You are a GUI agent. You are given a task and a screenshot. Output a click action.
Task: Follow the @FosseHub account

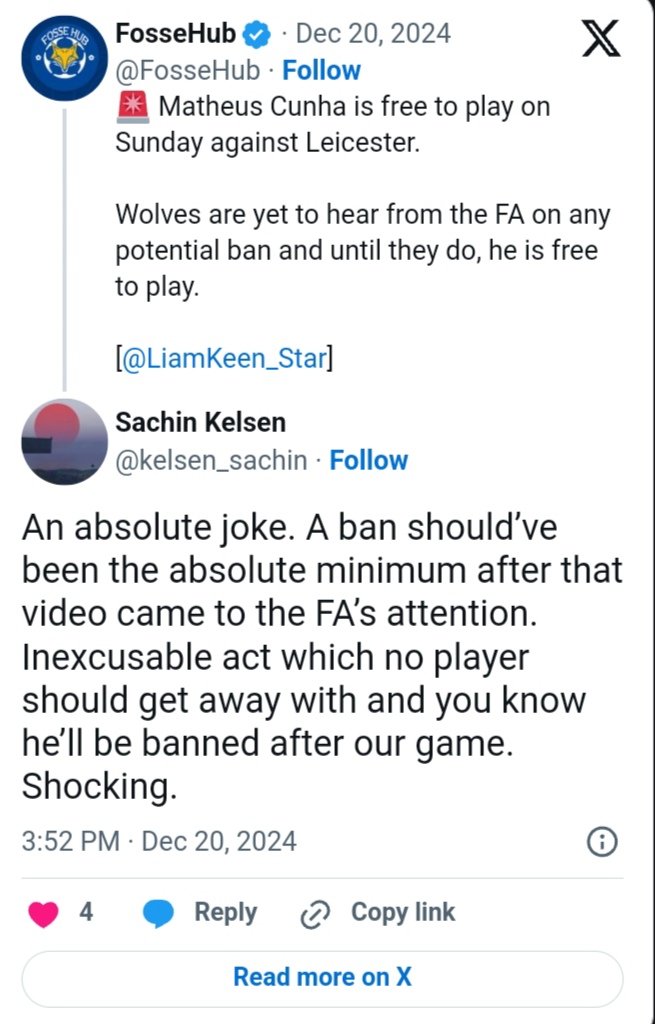click(x=321, y=71)
